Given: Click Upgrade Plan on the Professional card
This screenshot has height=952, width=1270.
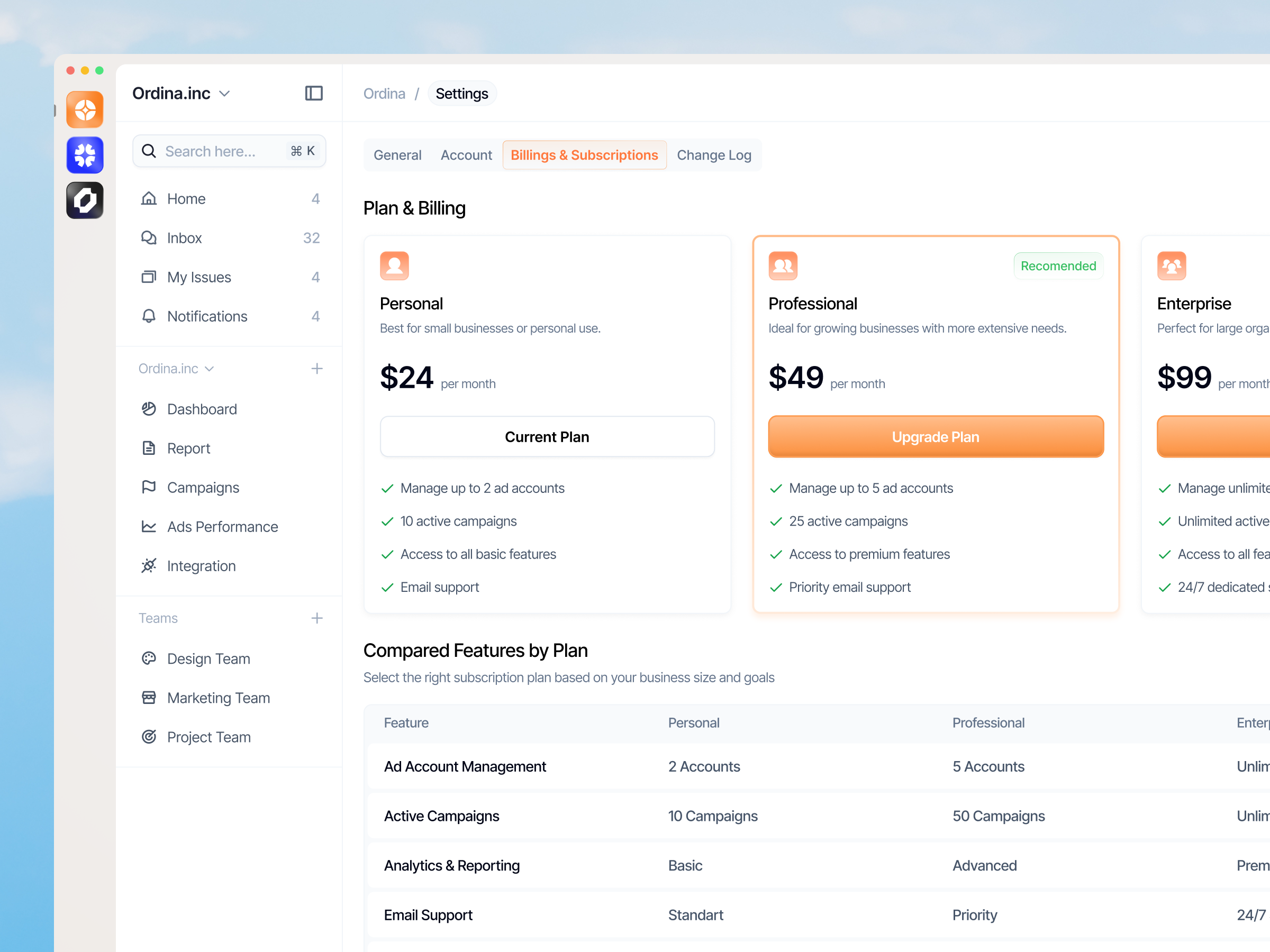Looking at the screenshot, I should (935, 436).
